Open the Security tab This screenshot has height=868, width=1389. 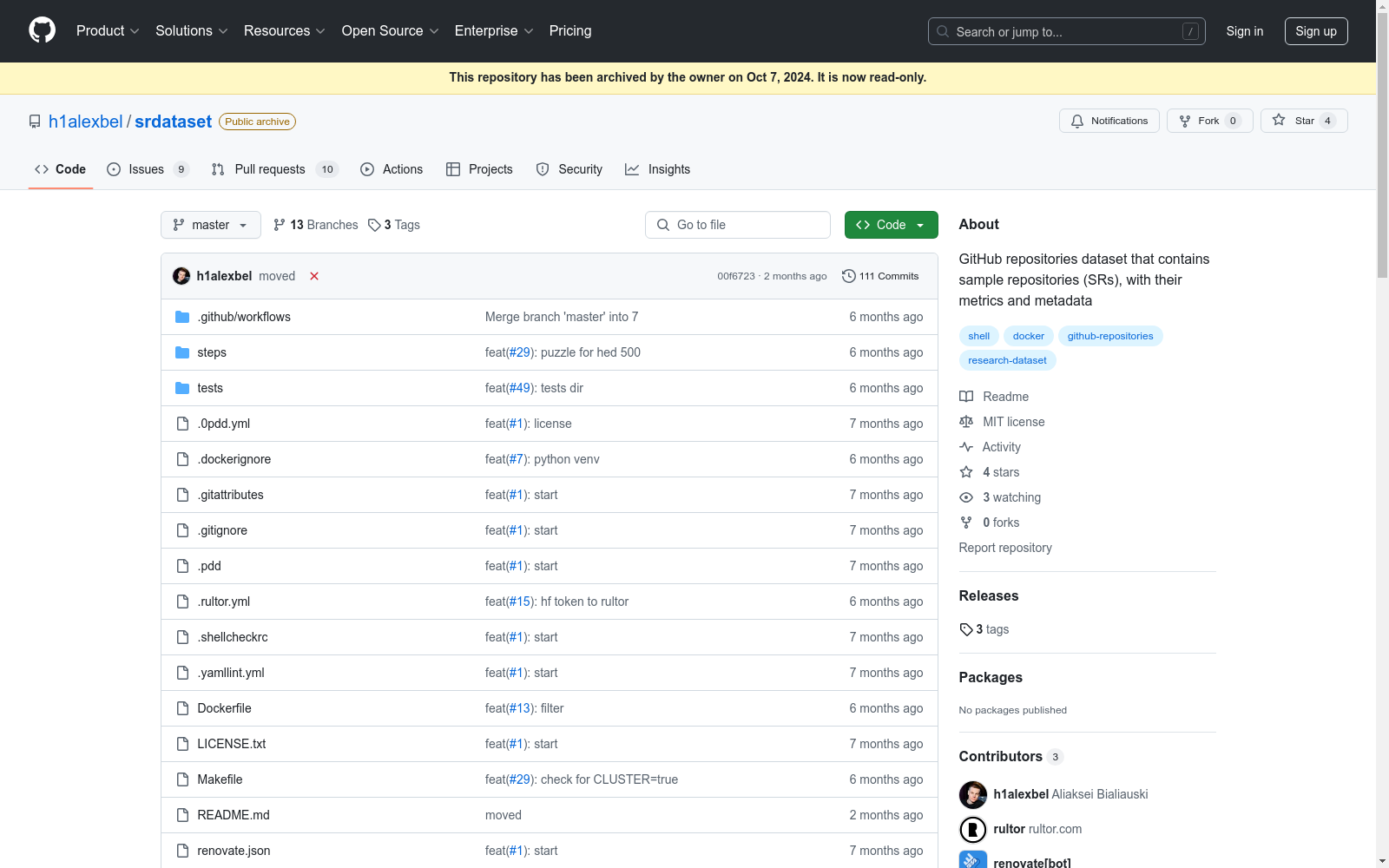click(569, 169)
